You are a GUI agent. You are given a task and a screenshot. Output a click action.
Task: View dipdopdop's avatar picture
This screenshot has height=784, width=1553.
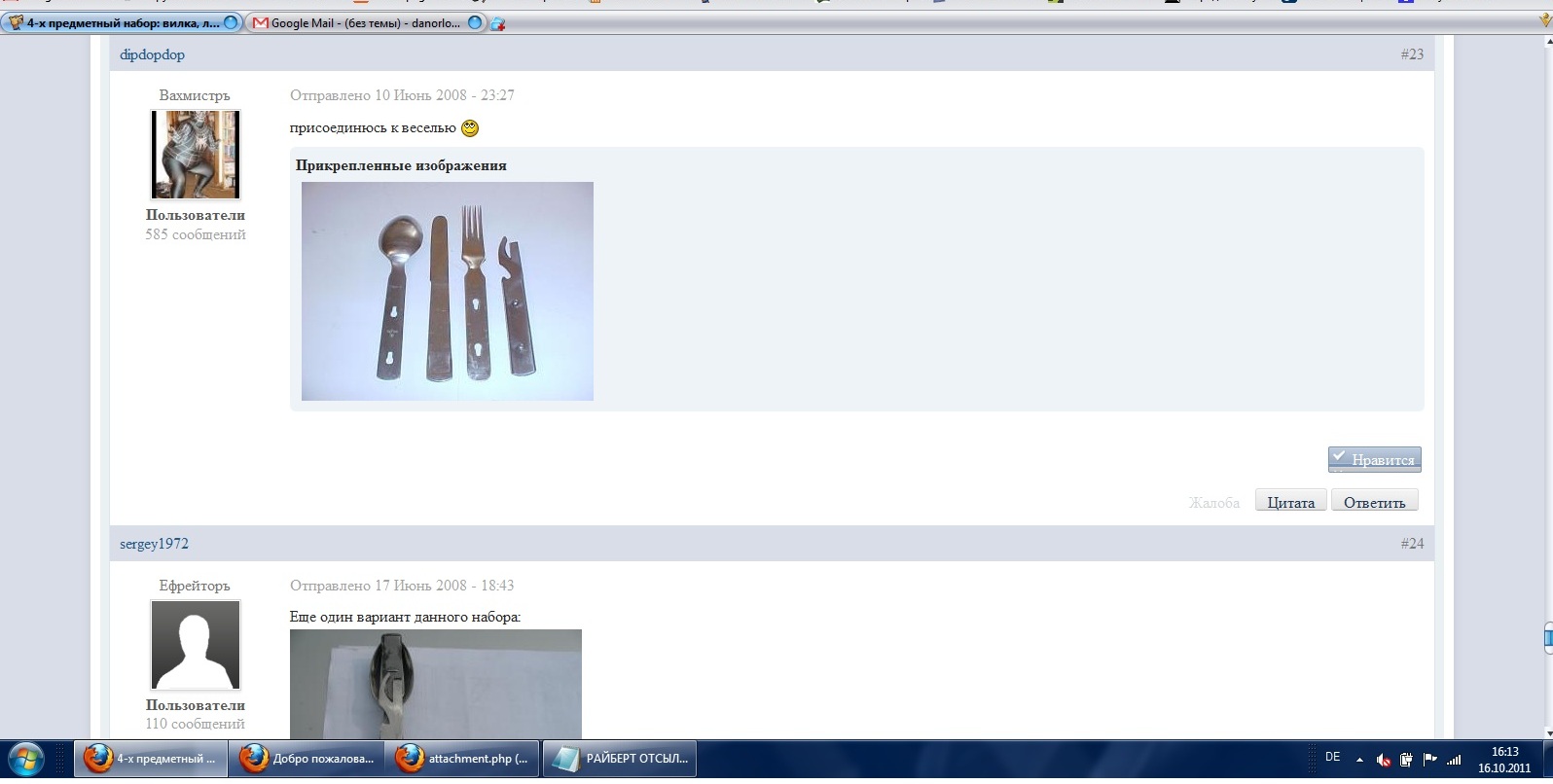click(196, 155)
